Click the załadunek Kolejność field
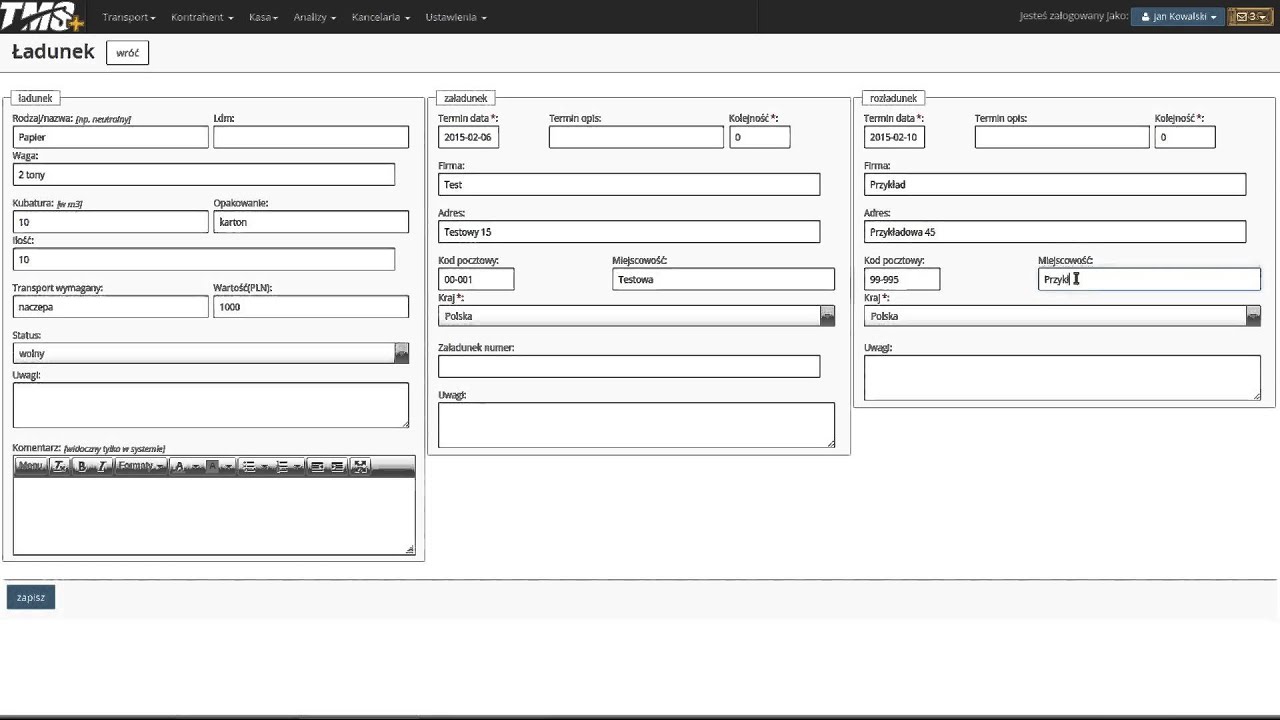This screenshot has height=720, width=1280. coord(760,137)
